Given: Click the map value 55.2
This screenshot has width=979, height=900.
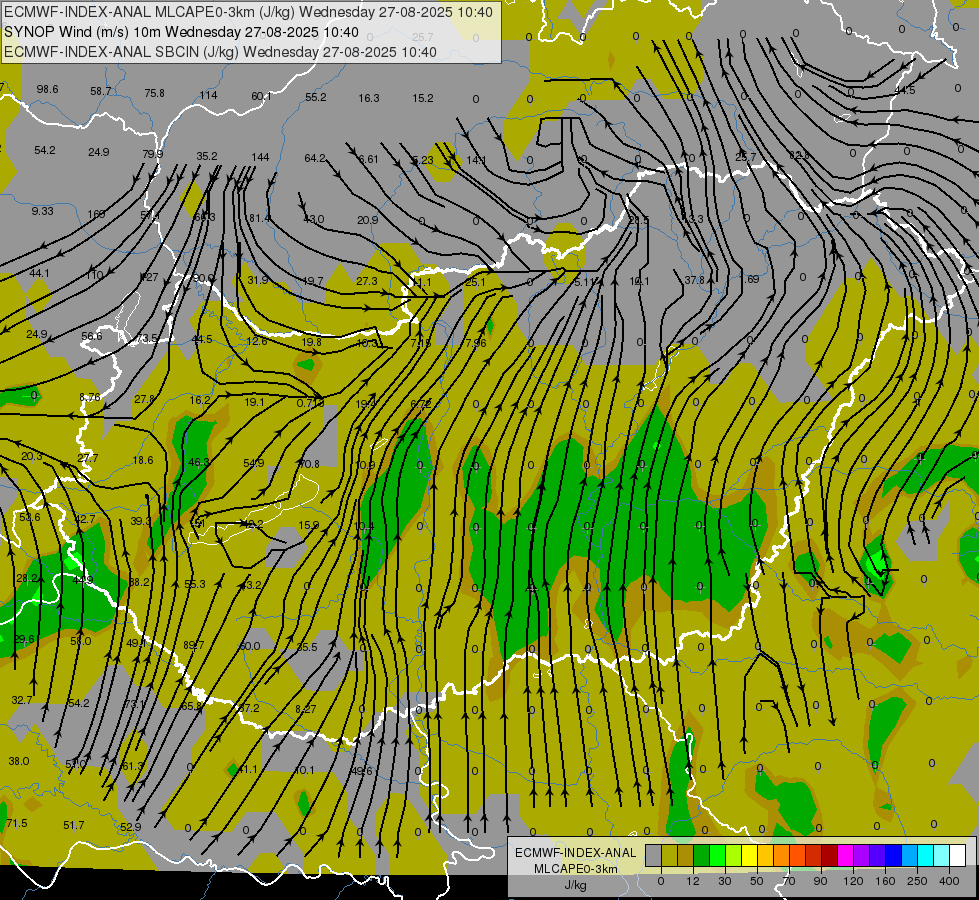Looking at the screenshot, I should tap(316, 97).
